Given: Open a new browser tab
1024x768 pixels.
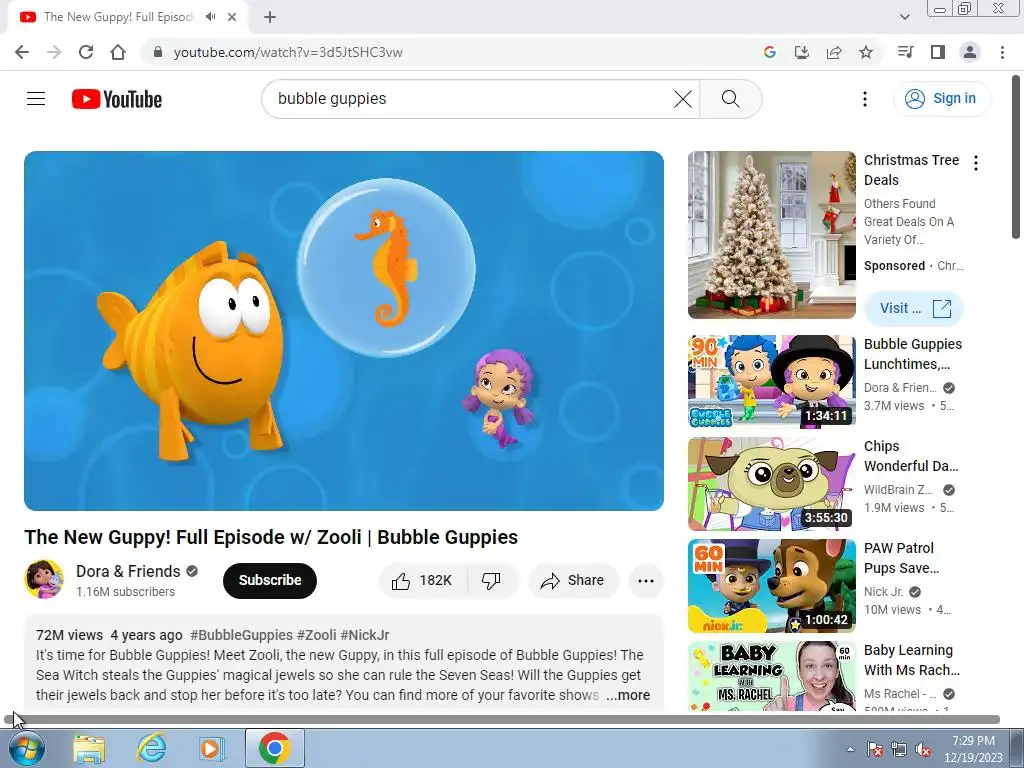Looking at the screenshot, I should (270, 17).
